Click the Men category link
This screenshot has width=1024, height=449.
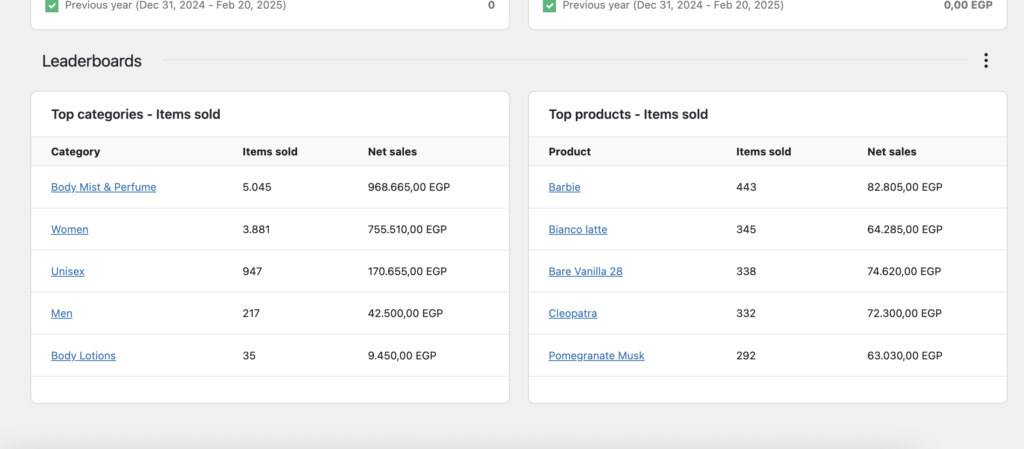tap(61, 313)
